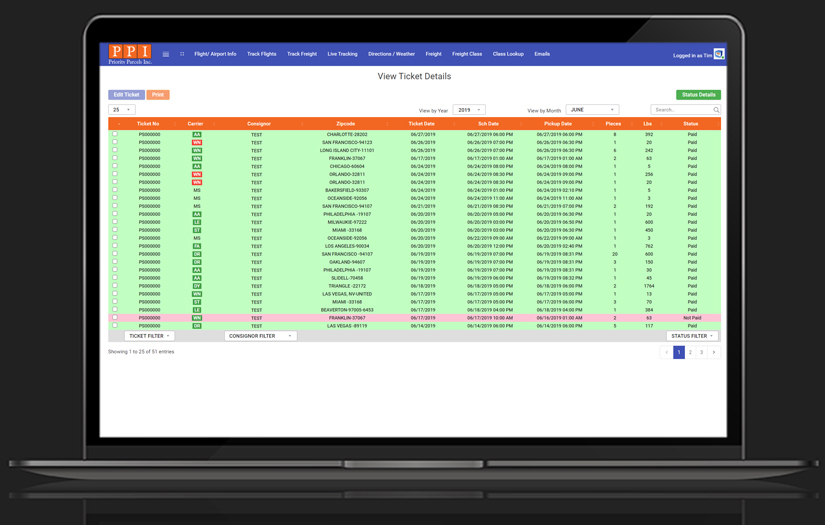Open Freight Class menu item
Viewport: 825px width, 525px height.
tap(467, 54)
